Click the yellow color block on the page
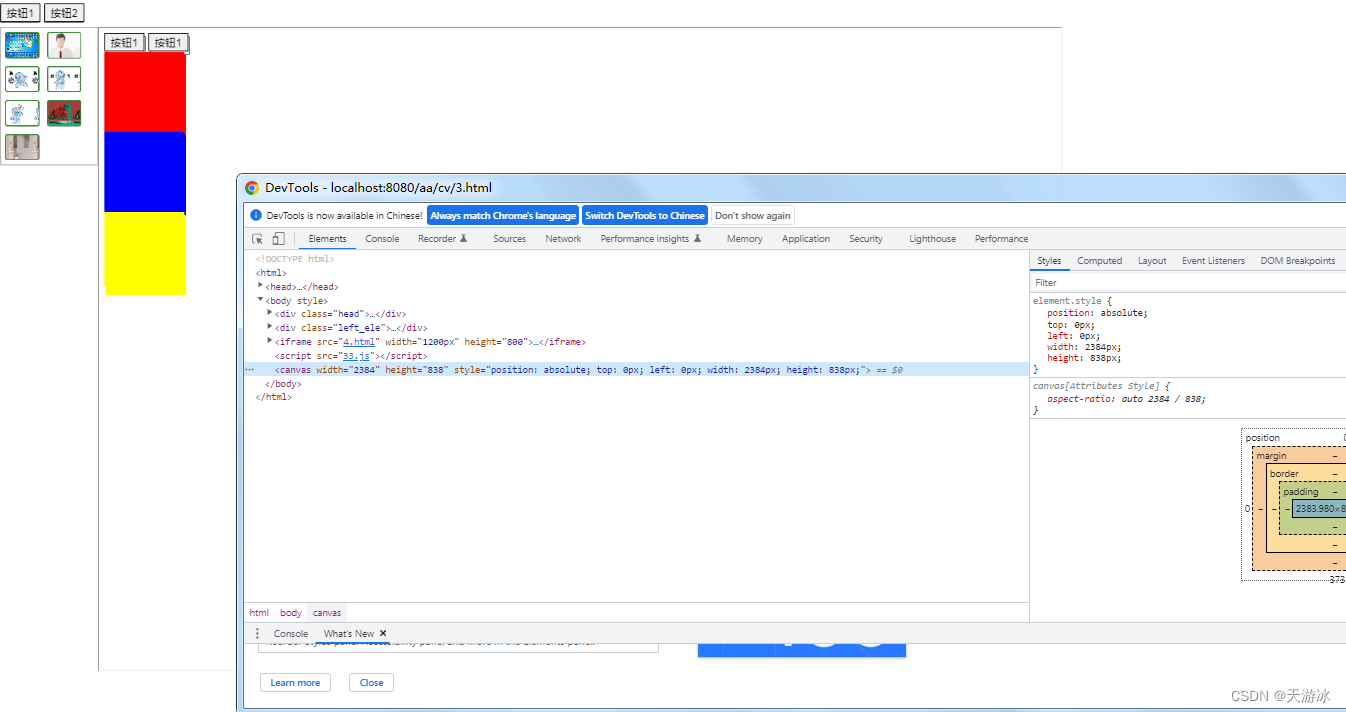This screenshot has height=712, width=1346. [x=144, y=255]
